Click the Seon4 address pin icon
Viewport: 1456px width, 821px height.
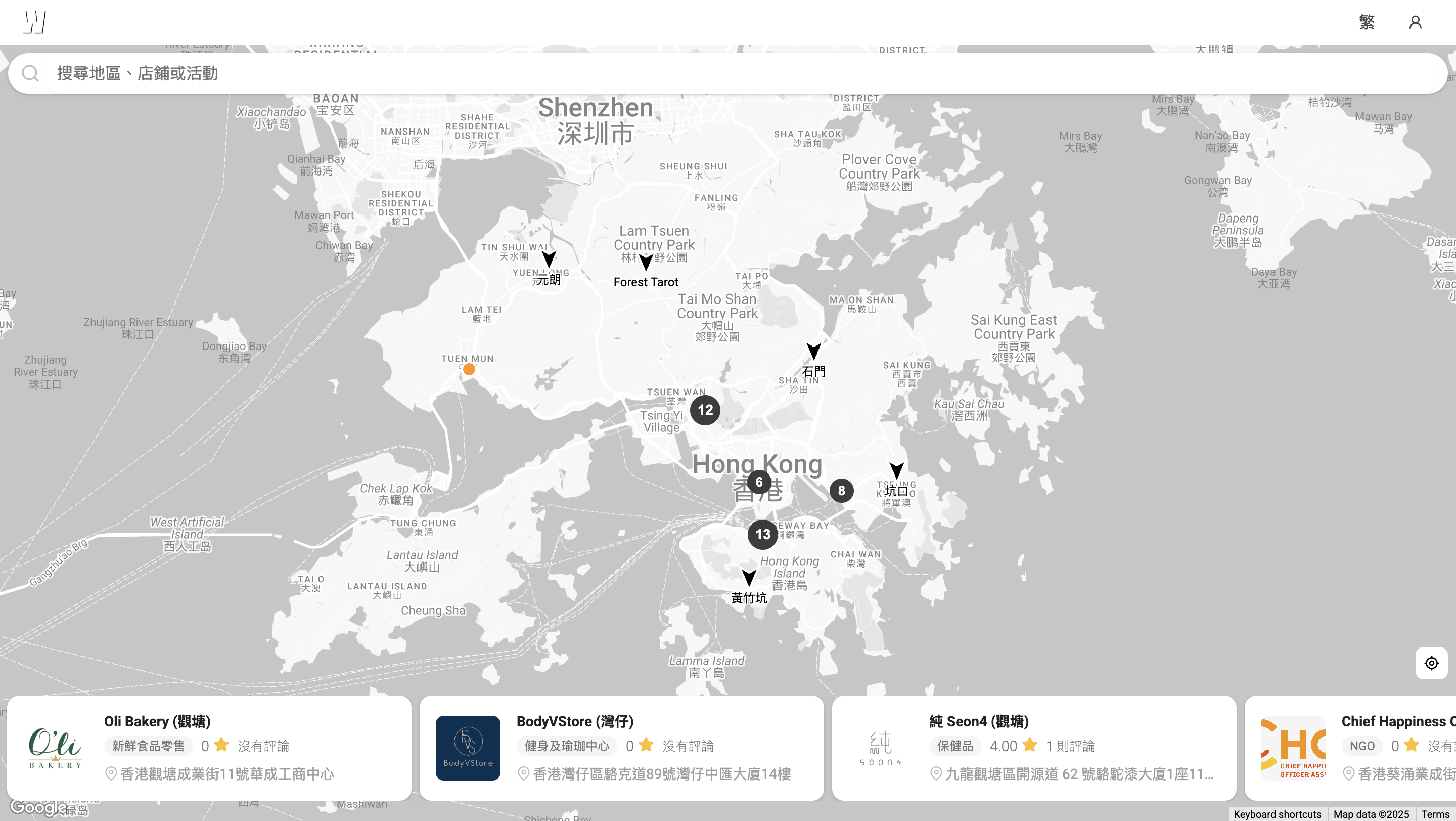(x=936, y=773)
